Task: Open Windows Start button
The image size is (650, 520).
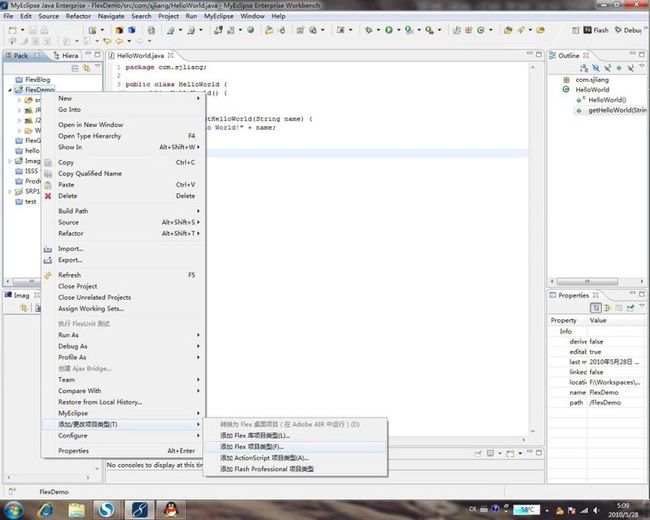Action: click(13, 510)
